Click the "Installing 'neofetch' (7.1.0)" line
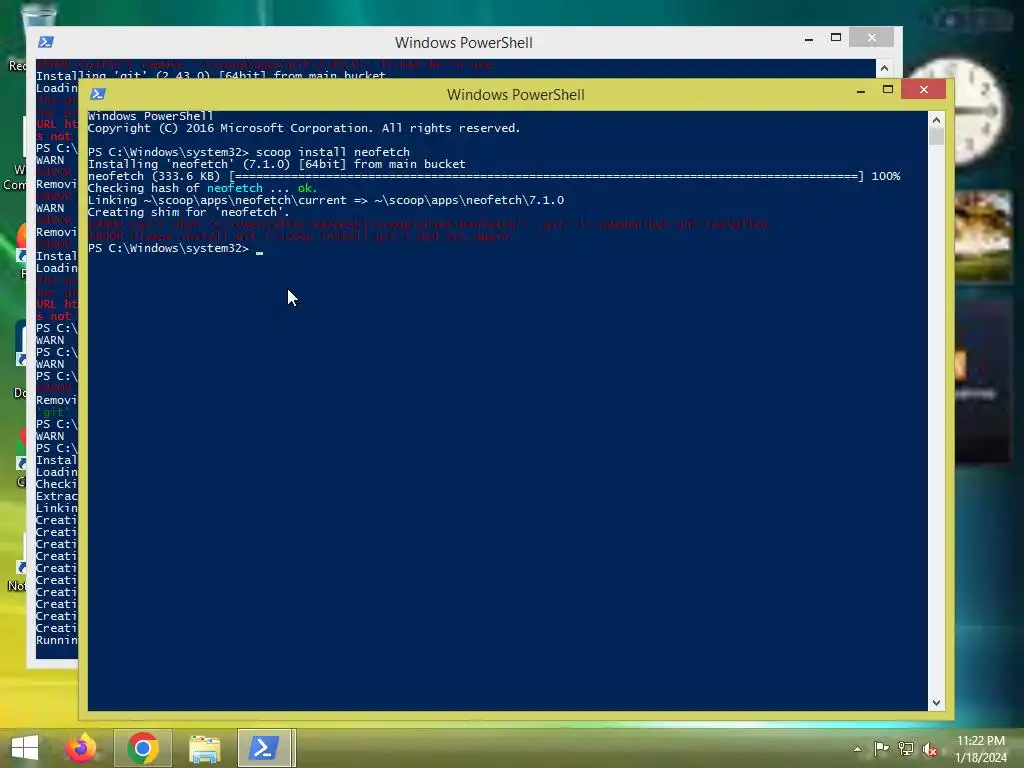The image size is (1024, 768). point(277,164)
